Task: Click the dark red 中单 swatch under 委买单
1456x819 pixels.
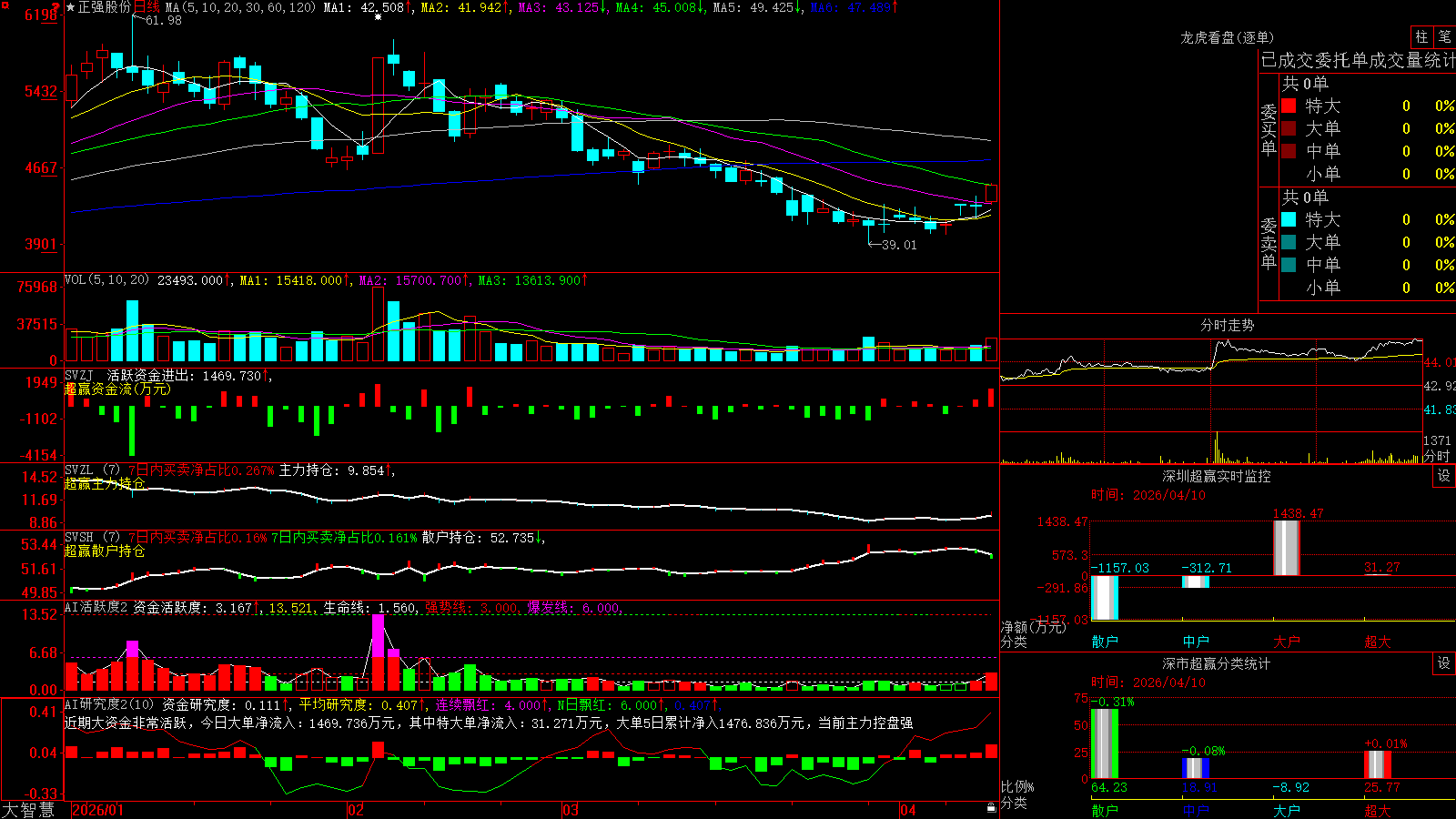Action: [x=1289, y=151]
